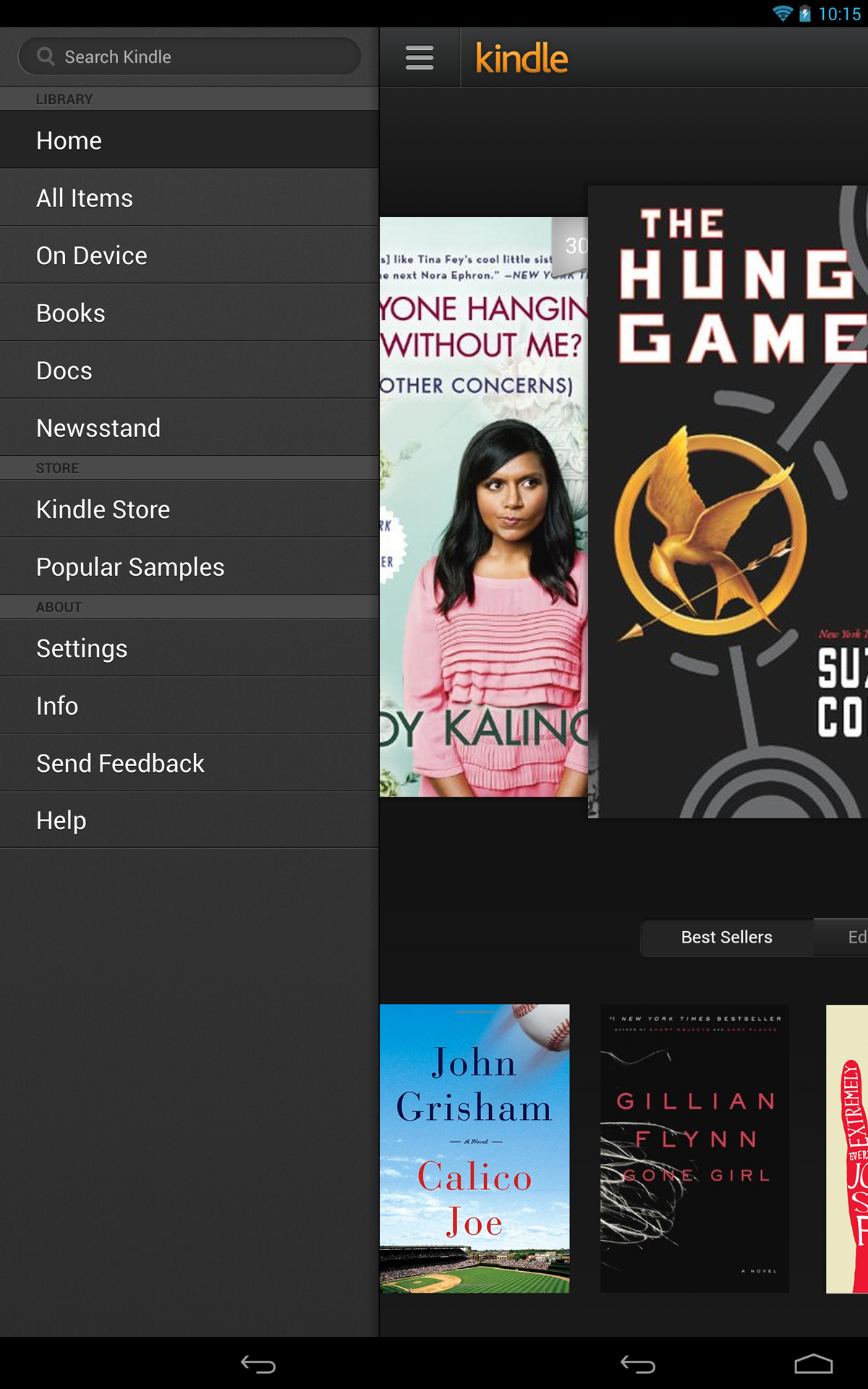868x1389 pixels.
Task: Open the Info page
Action: (x=190, y=705)
